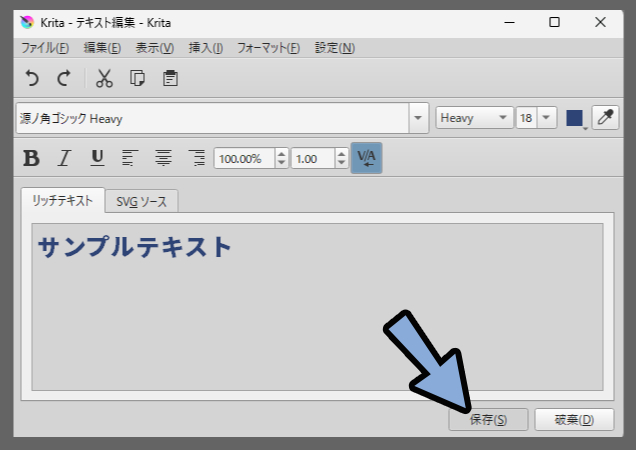This screenshot has width=636, height=450.
Task: Toggle bold formatting
Action: coord(32,158)
